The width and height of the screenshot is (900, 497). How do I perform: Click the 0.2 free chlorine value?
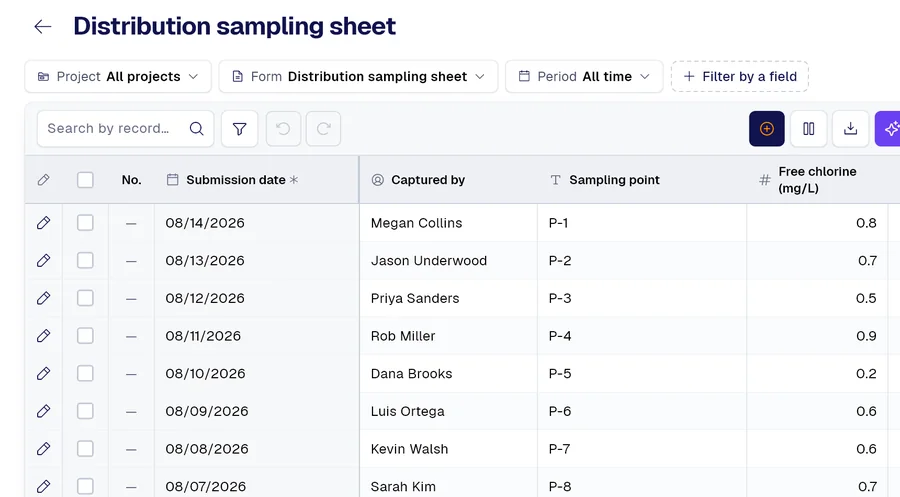click(866, 374)
